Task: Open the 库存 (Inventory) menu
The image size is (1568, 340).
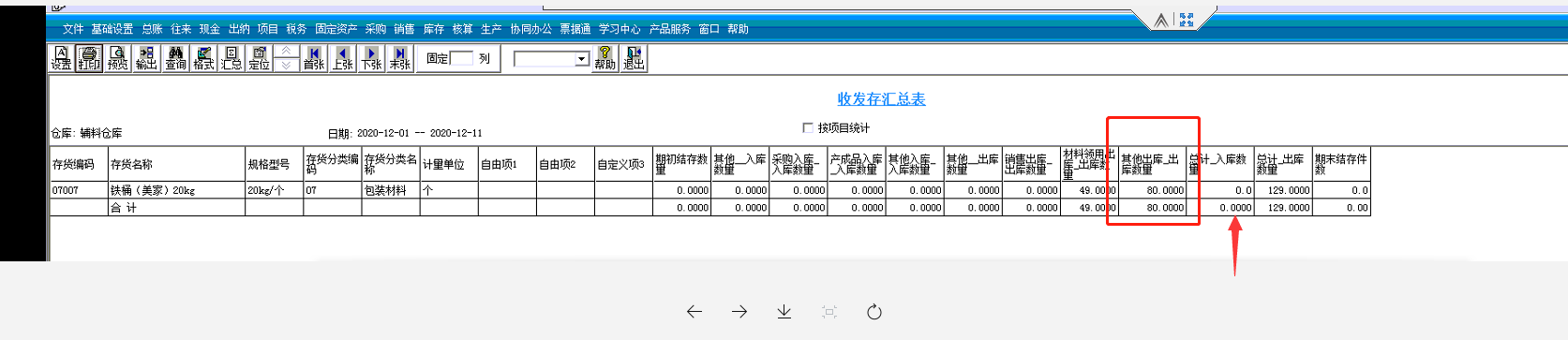Action: [434, 29]
